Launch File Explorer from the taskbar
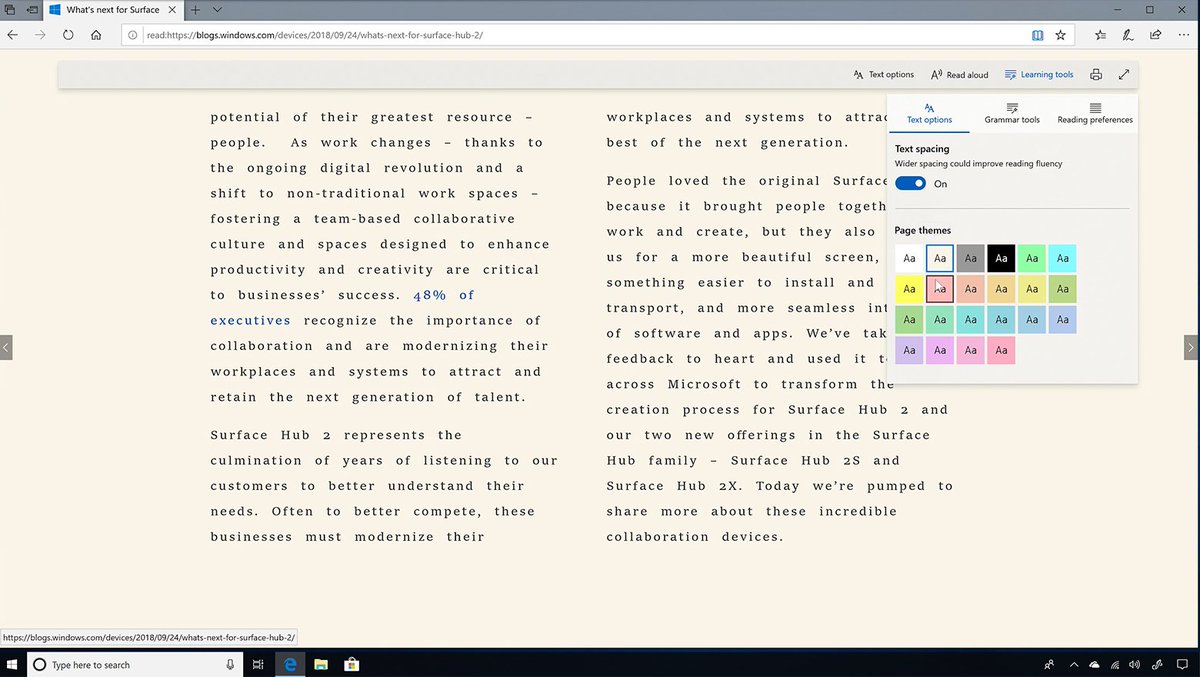This screenshot has width=1200, height=677. [320, 664]
